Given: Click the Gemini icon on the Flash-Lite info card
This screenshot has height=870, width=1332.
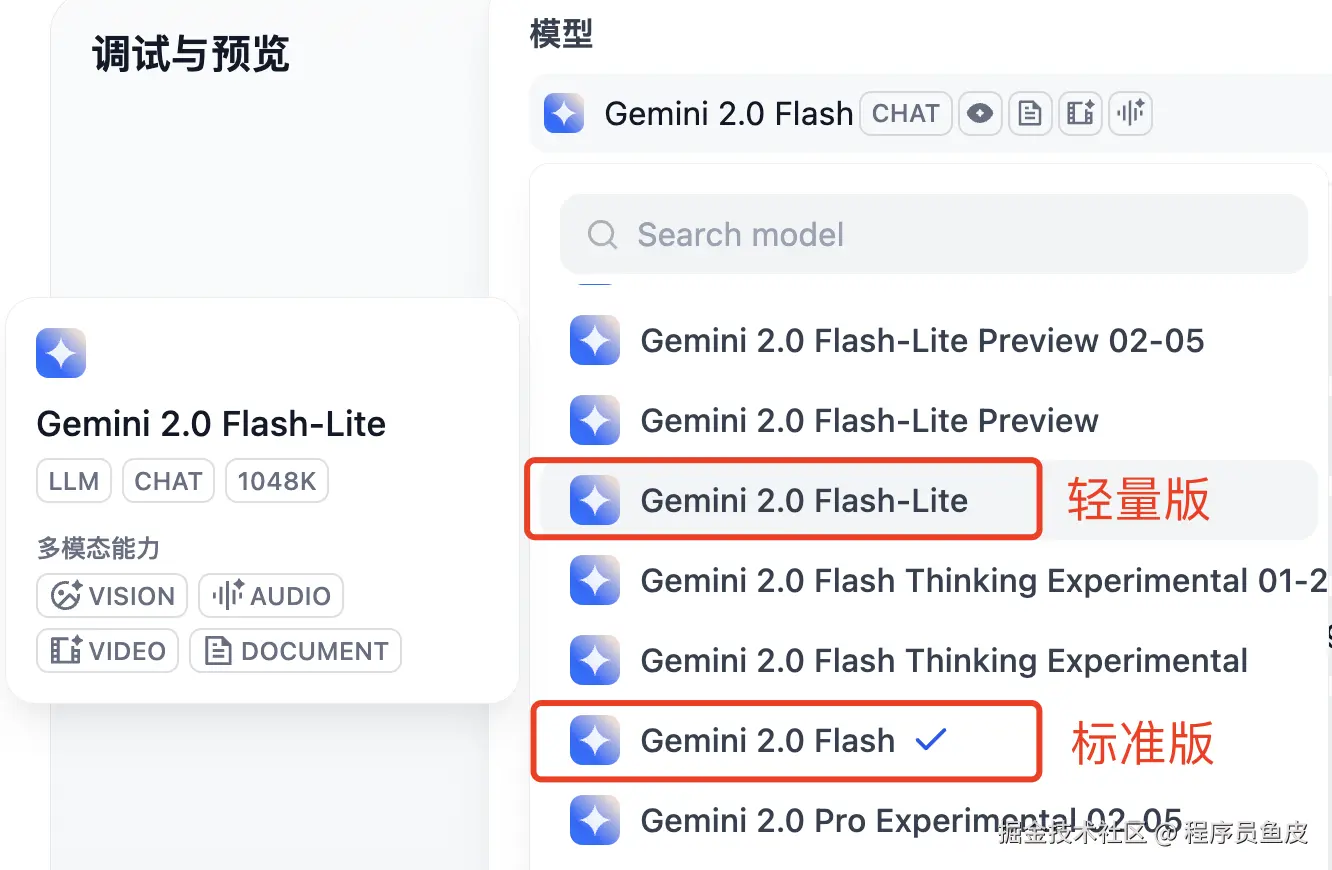Looking at the screenshot, I should point(61,353).
